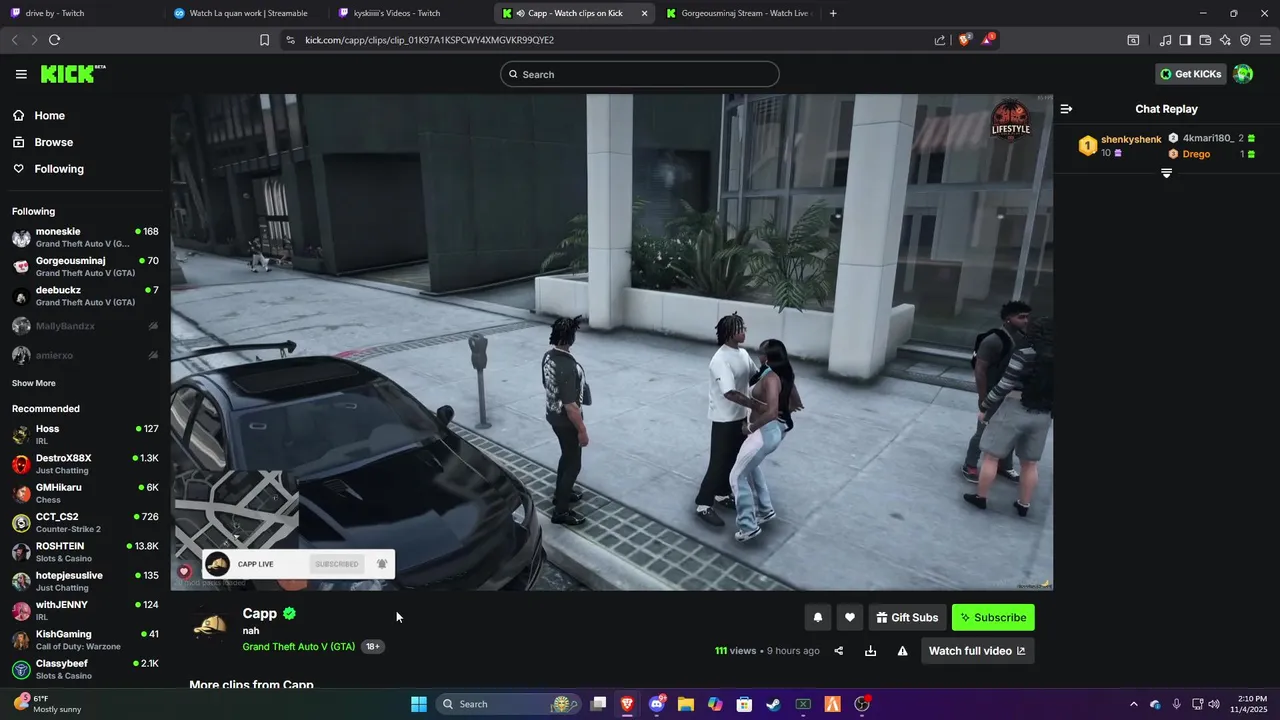
Task: Click the Brave Shields icon in address bar
Action: (x=965, y=40)
